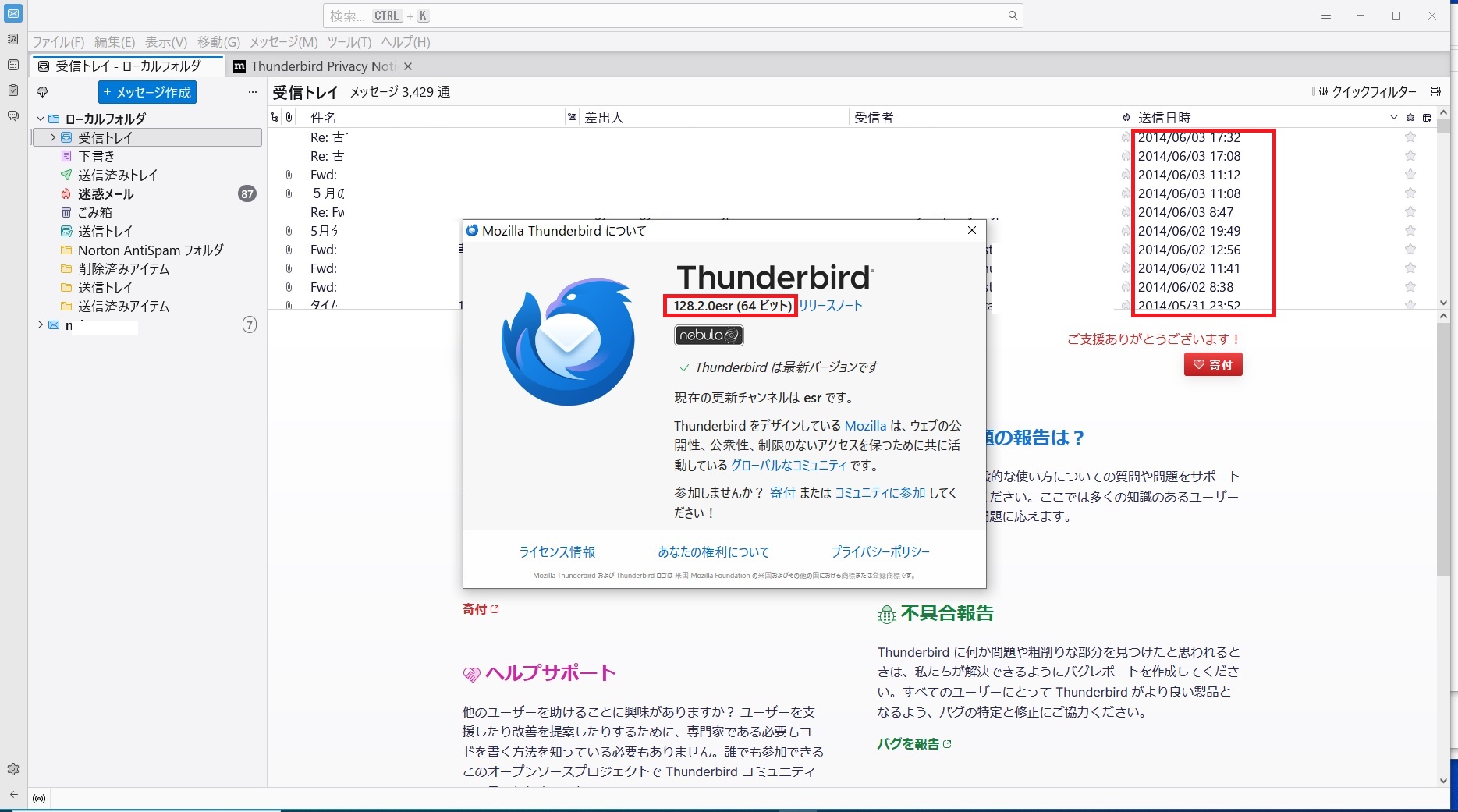Click the thread column header icon
Image resolution: width=1458 pixels, height=812 pixels.
coord(275,117)
